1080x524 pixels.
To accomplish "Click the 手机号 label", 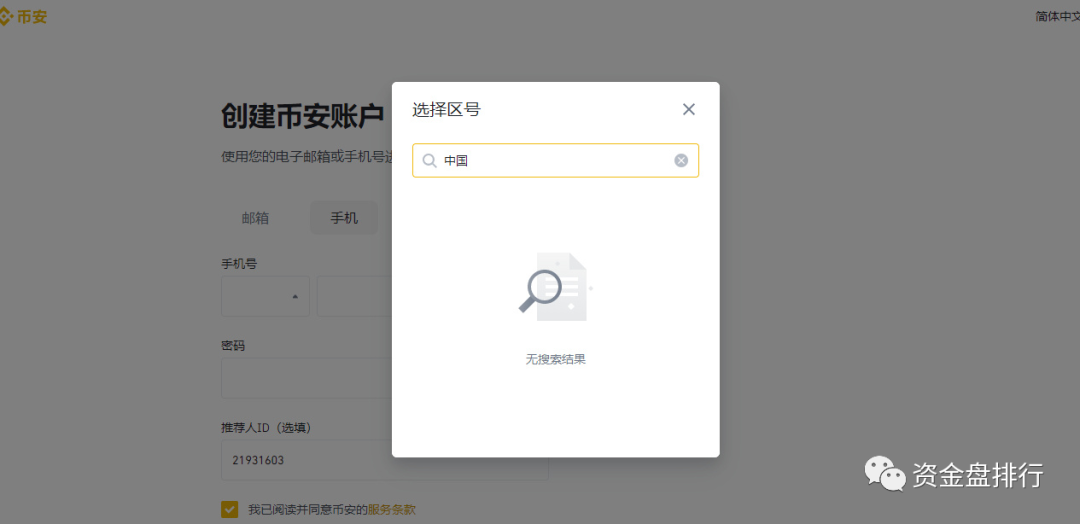I will (x=240, y=264).
